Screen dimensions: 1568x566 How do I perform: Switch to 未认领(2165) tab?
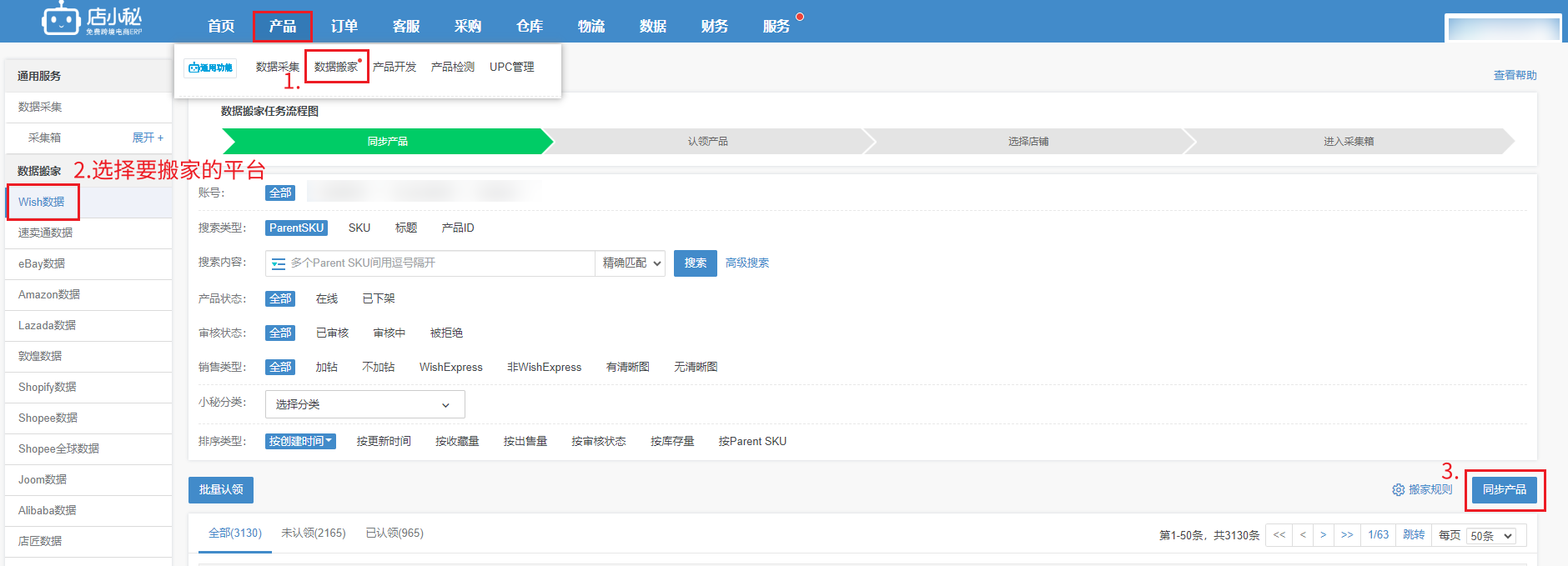(314, 533)
